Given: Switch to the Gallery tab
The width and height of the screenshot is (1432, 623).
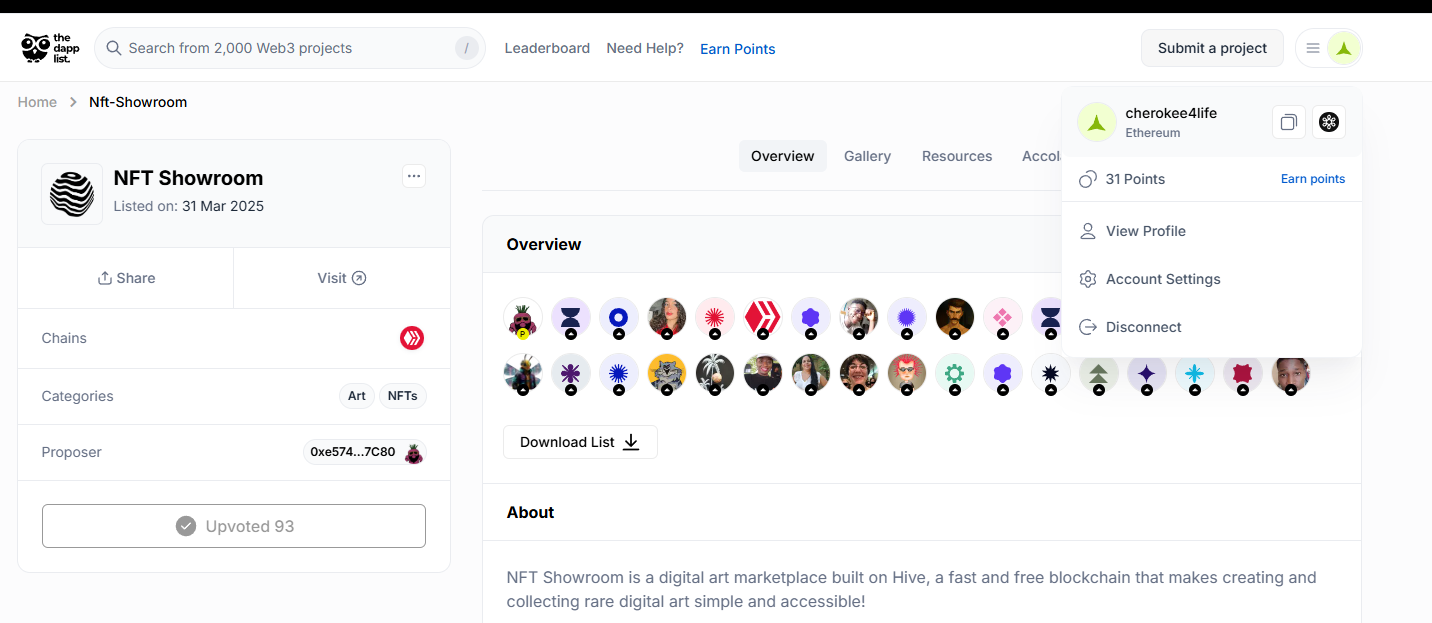Looking at the screenshot, I should (867, 156).
